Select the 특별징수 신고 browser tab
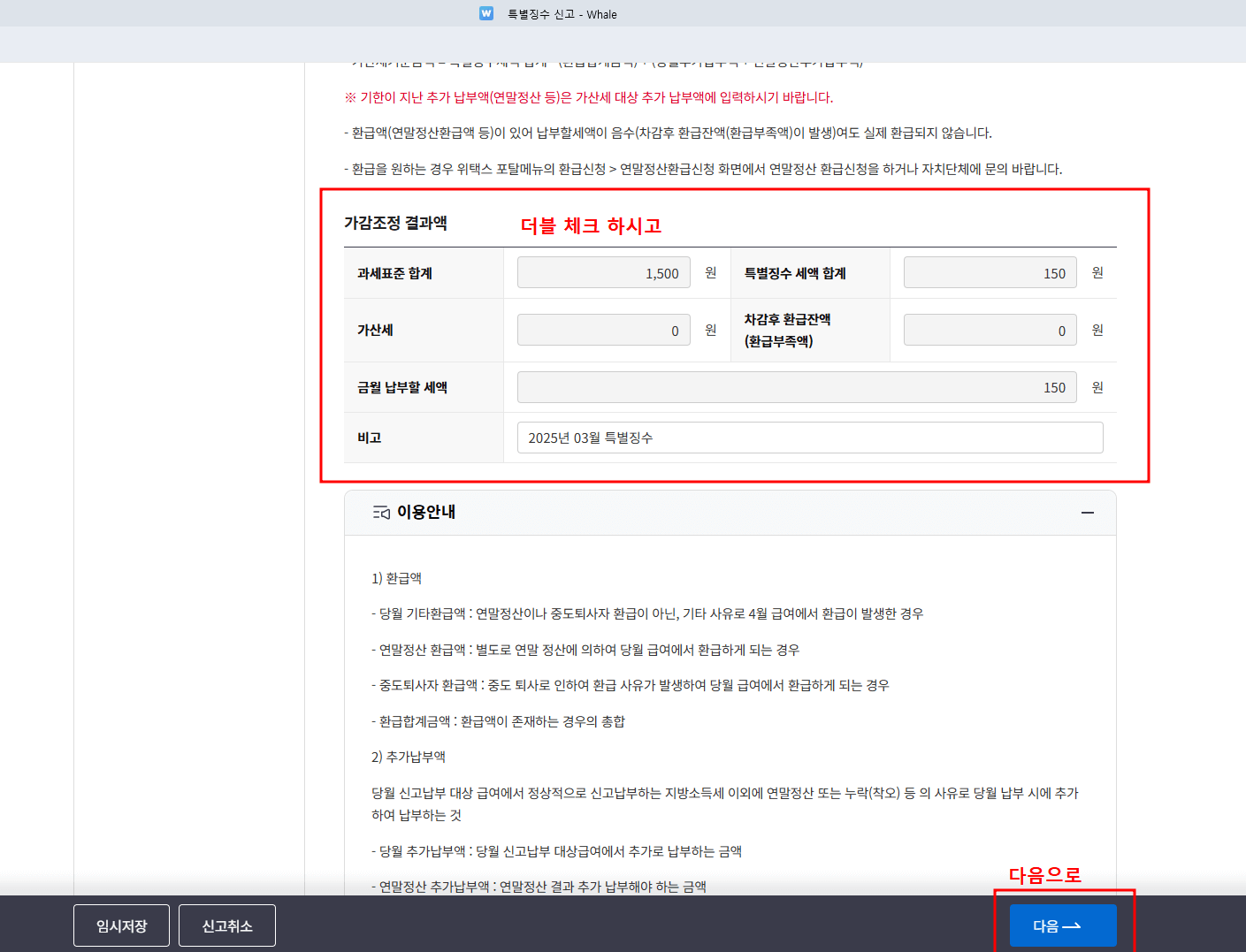The image size is (1246, 952). 561,13
